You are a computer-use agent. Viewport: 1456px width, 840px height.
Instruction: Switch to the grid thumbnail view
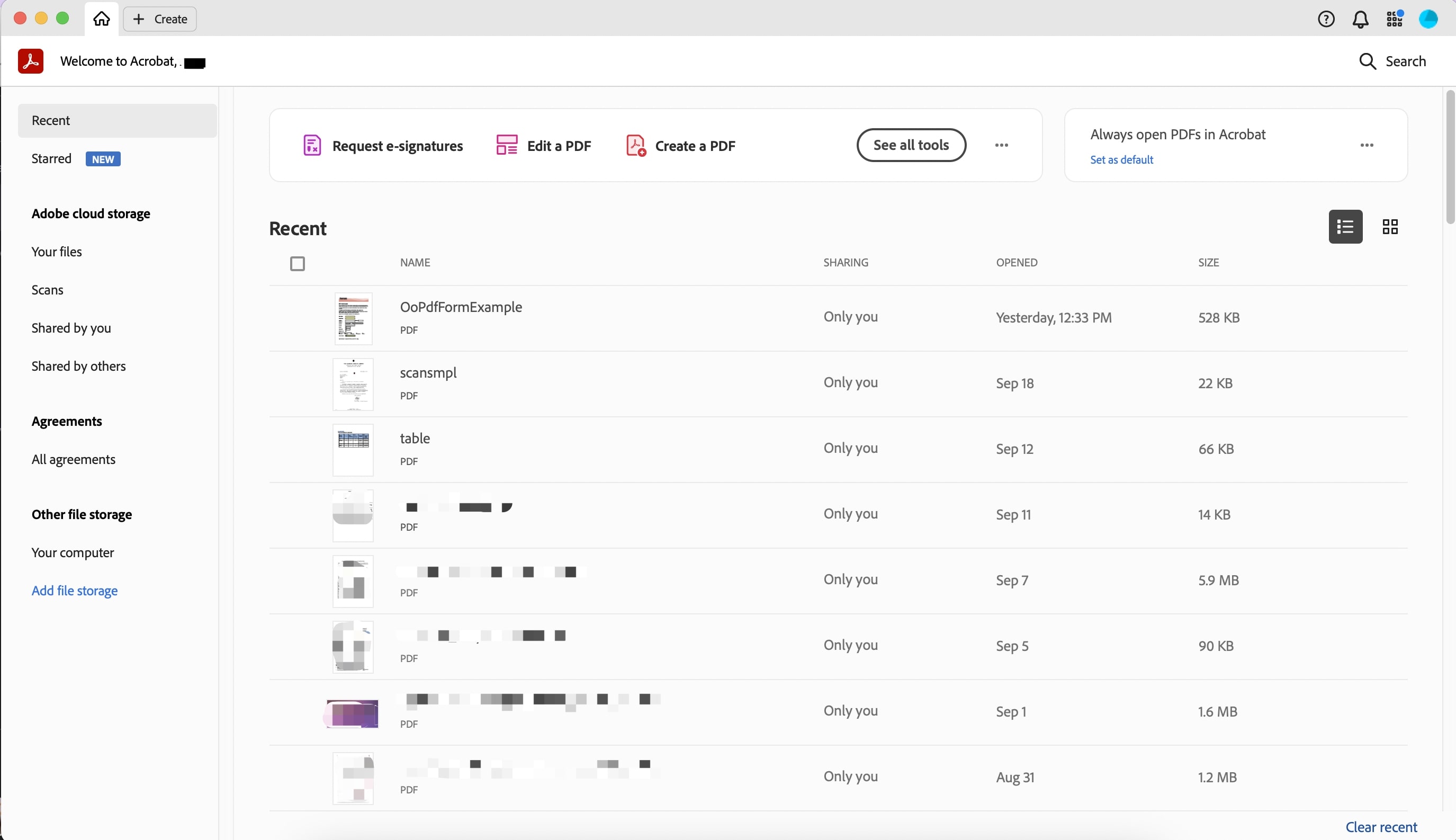pyautogui.click(x=1390, y=227)
